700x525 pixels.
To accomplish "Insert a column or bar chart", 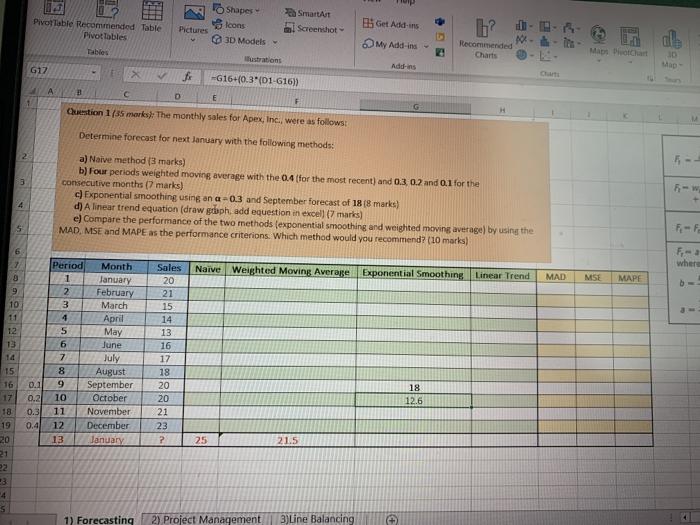I will (x=523, y=26).
